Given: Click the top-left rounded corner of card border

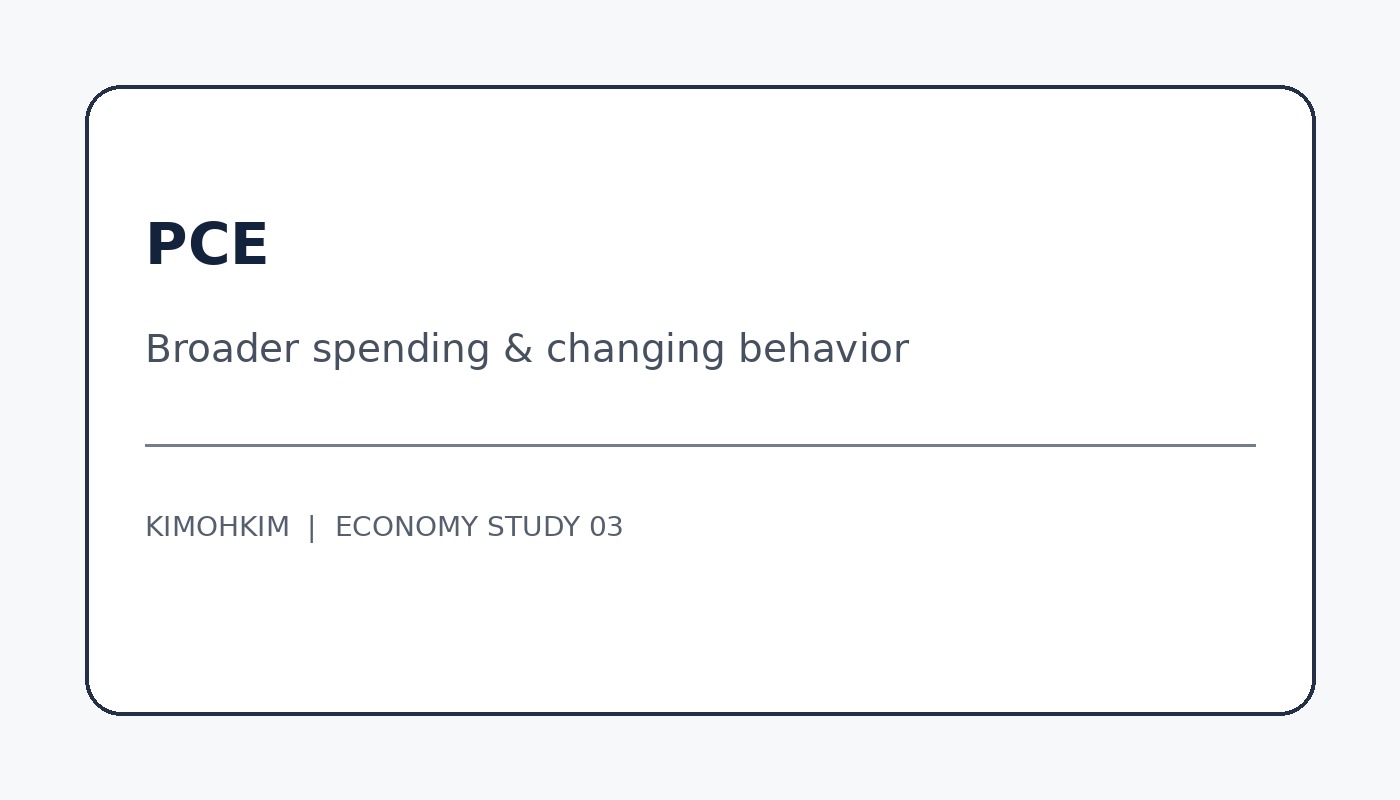Looking at the screenshot, I should (98, 98).
